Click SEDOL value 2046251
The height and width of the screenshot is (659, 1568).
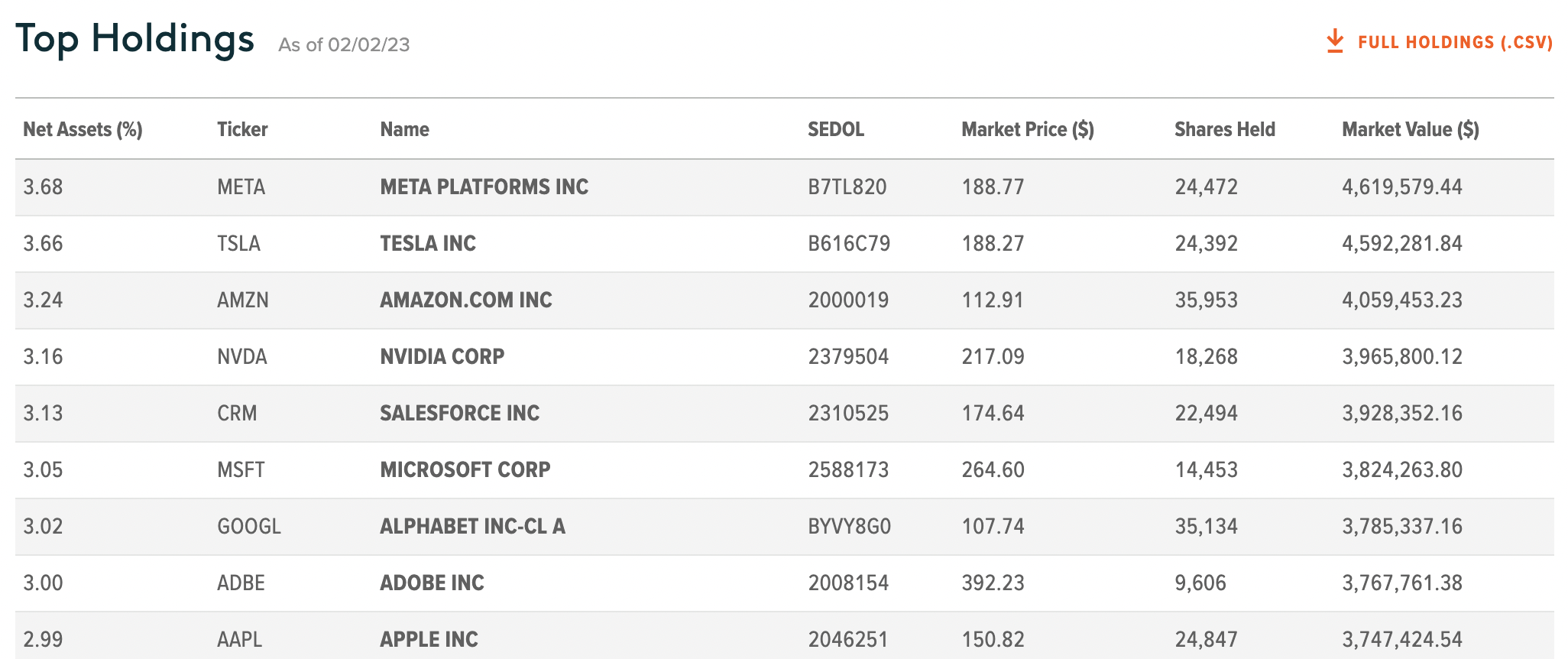coord(848,639)
